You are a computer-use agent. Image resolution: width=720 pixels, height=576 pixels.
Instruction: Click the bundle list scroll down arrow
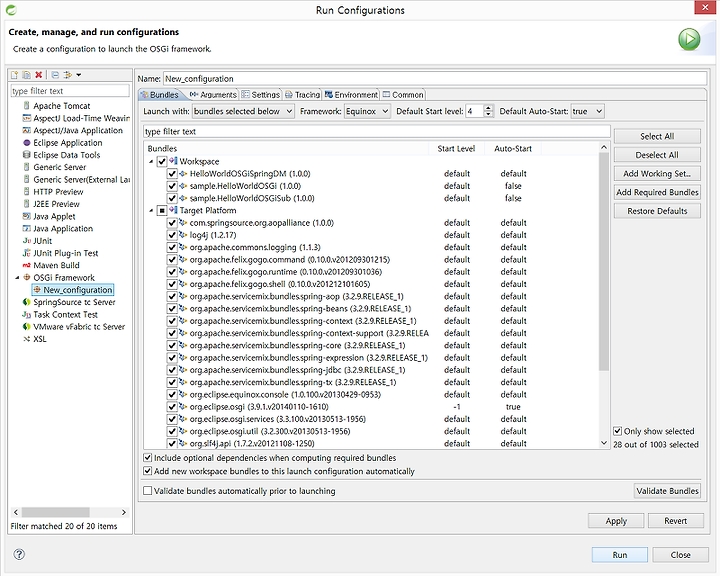tap(604, 443)
